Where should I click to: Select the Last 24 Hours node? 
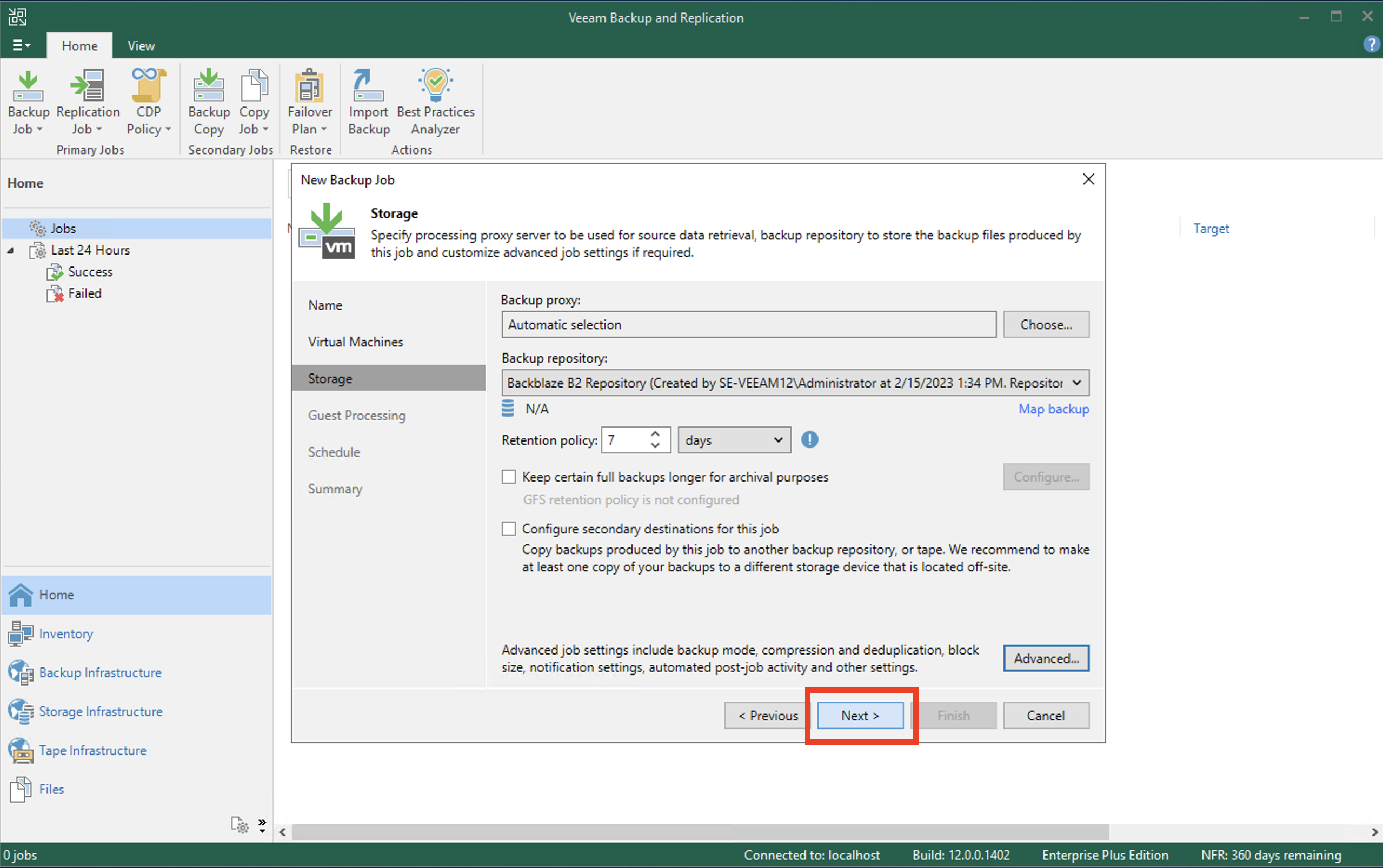point(90,250)
